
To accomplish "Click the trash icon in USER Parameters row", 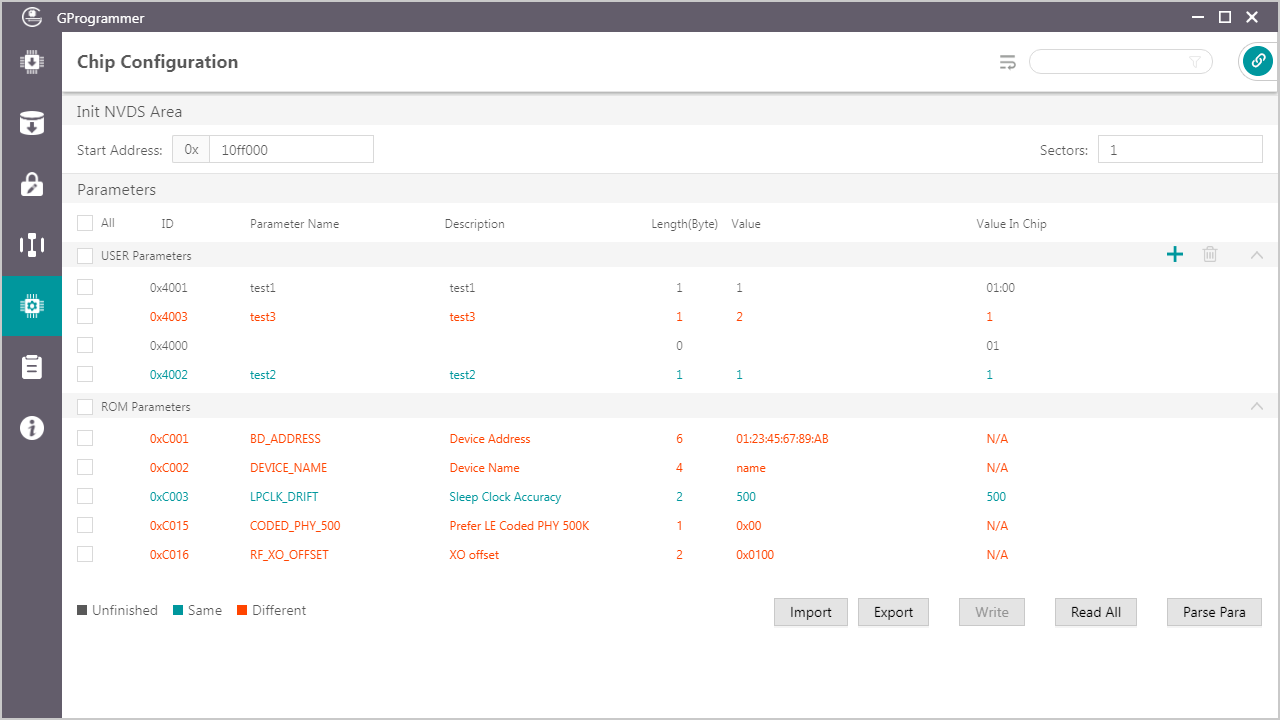I will tap(1210, 255).
